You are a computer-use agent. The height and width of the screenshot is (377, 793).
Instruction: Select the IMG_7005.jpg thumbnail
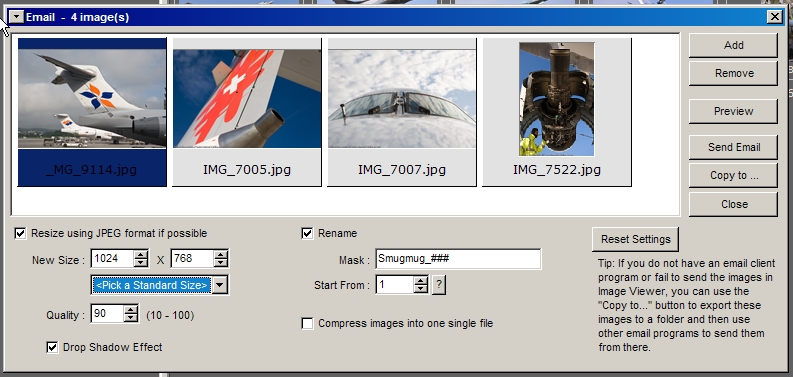[247, 112]
